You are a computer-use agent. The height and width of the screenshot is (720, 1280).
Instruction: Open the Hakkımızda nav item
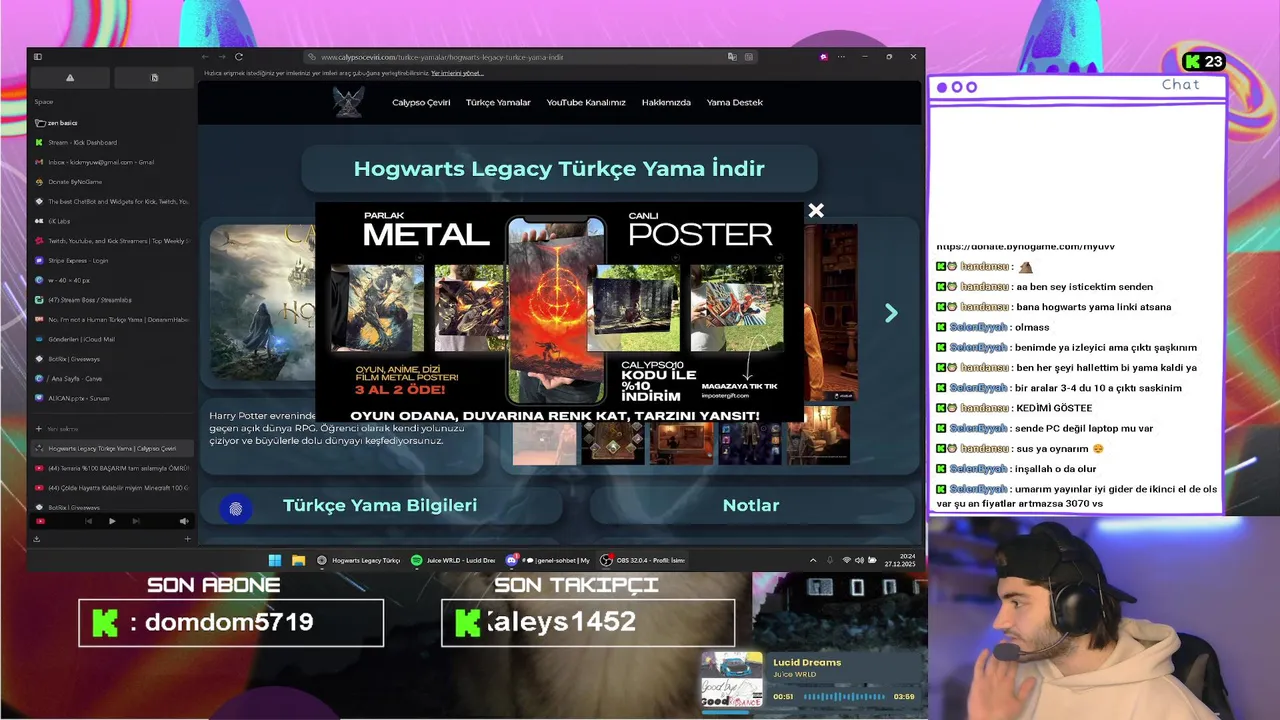click(x=666, y=102)
